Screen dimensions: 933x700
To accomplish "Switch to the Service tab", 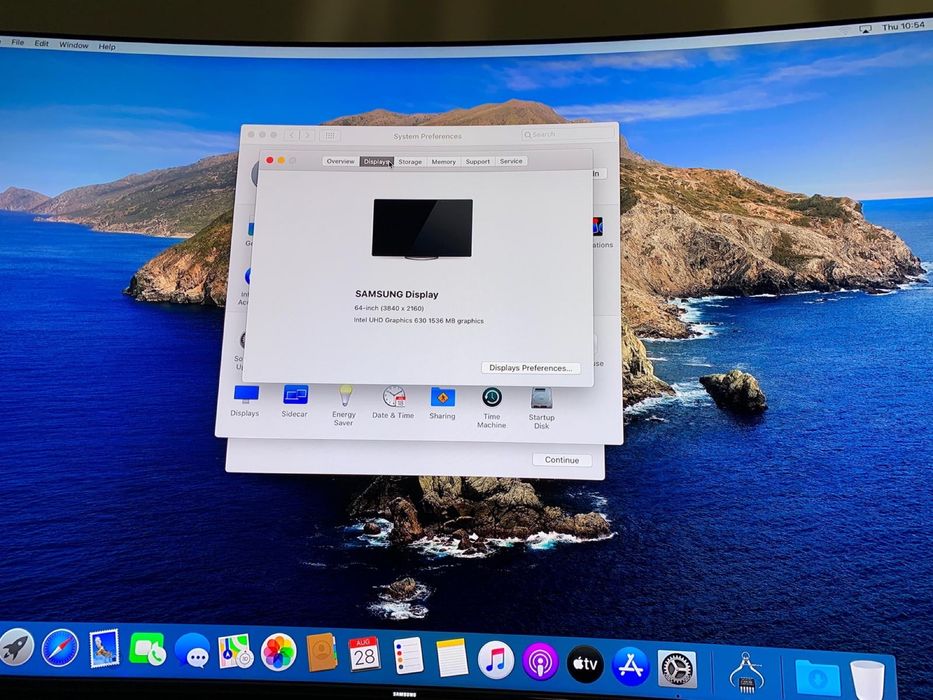I will pos(511,161).
